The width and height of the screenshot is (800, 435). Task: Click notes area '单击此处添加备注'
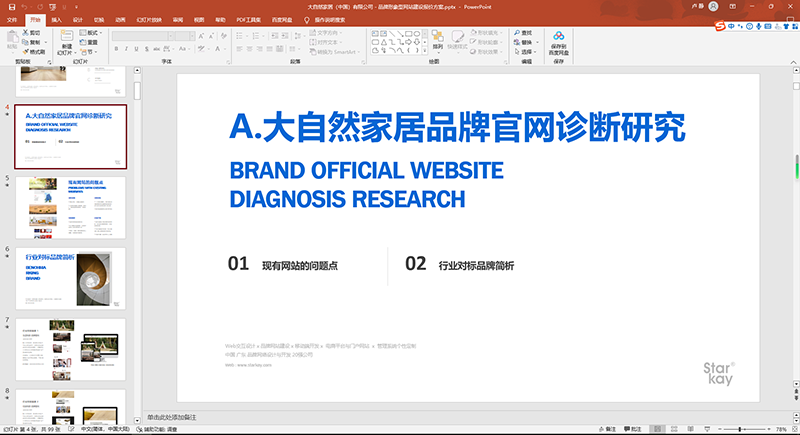click(172, 418)
